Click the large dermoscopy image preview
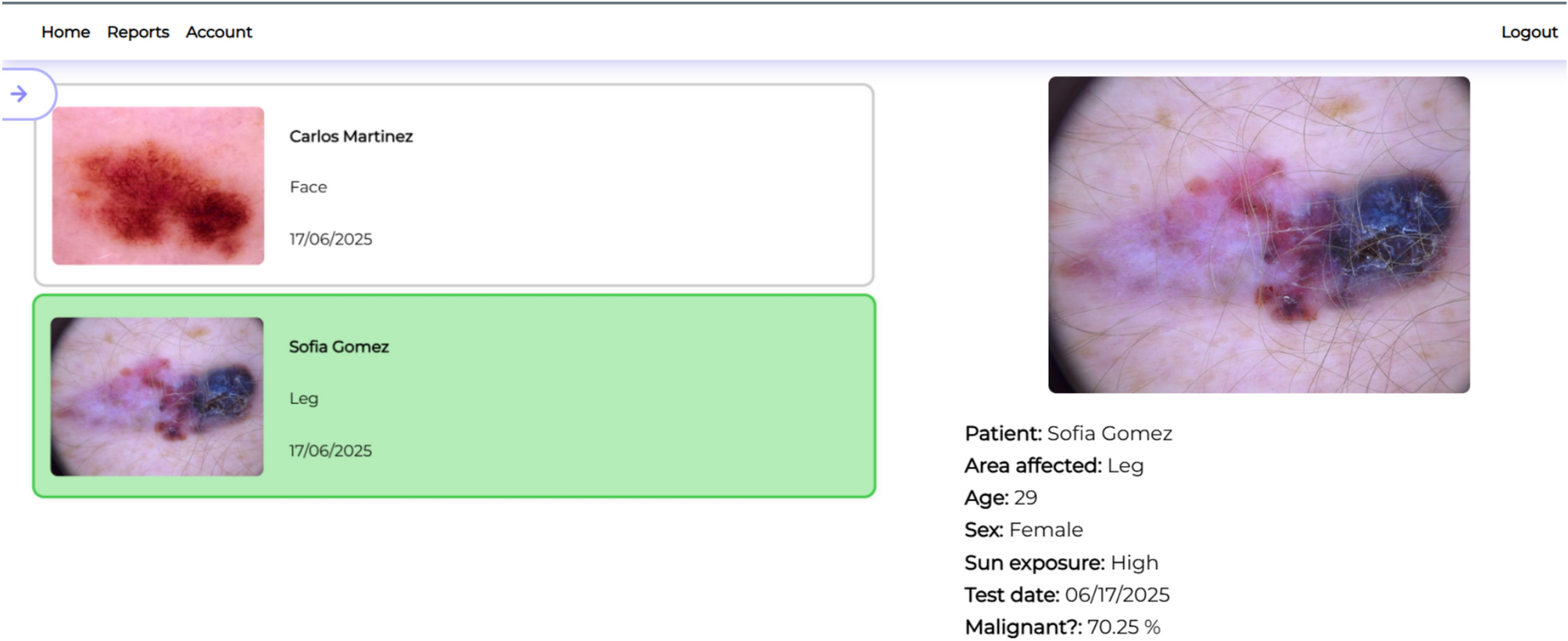The width and height of the screenshot is (1568, 641). 1258,235
